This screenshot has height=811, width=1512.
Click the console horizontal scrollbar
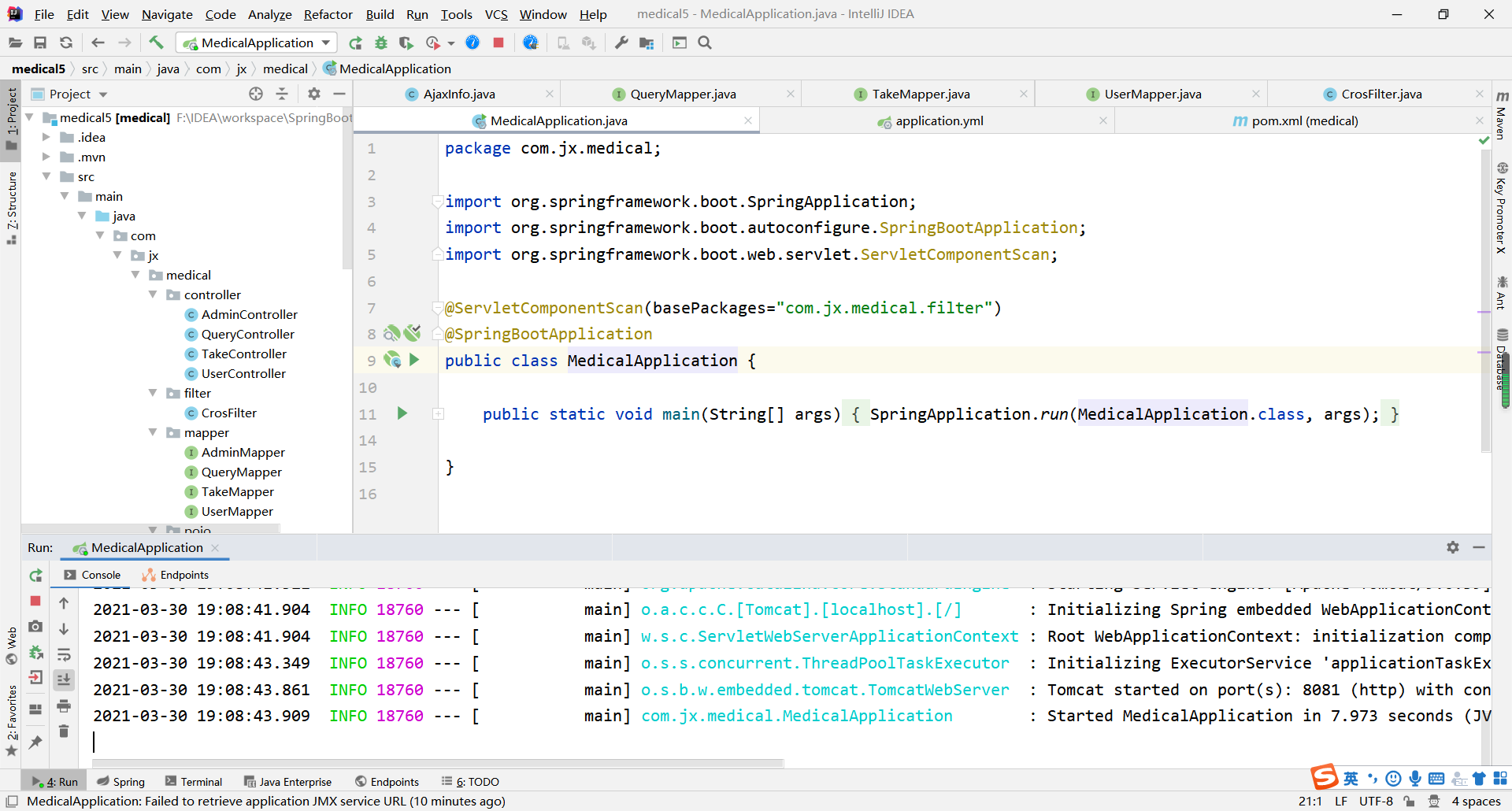coord(439,763)
